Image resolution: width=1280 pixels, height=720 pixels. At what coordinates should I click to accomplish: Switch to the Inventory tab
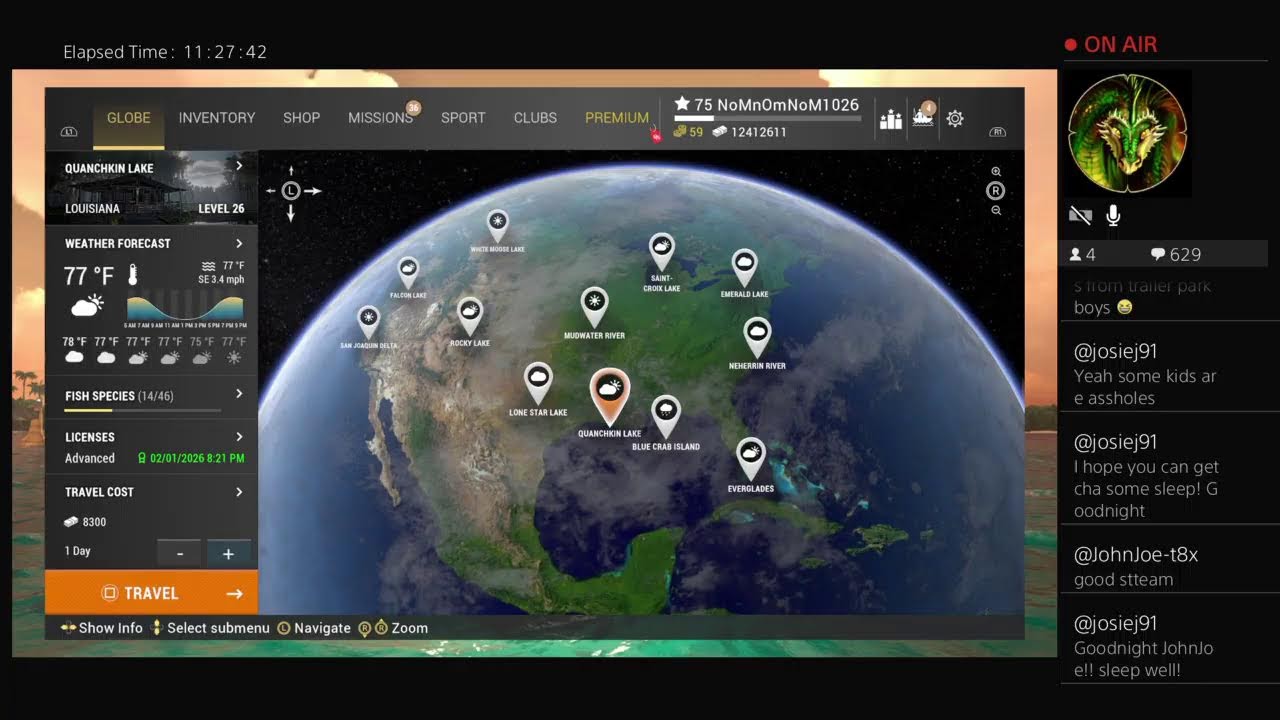coord(217,117)
